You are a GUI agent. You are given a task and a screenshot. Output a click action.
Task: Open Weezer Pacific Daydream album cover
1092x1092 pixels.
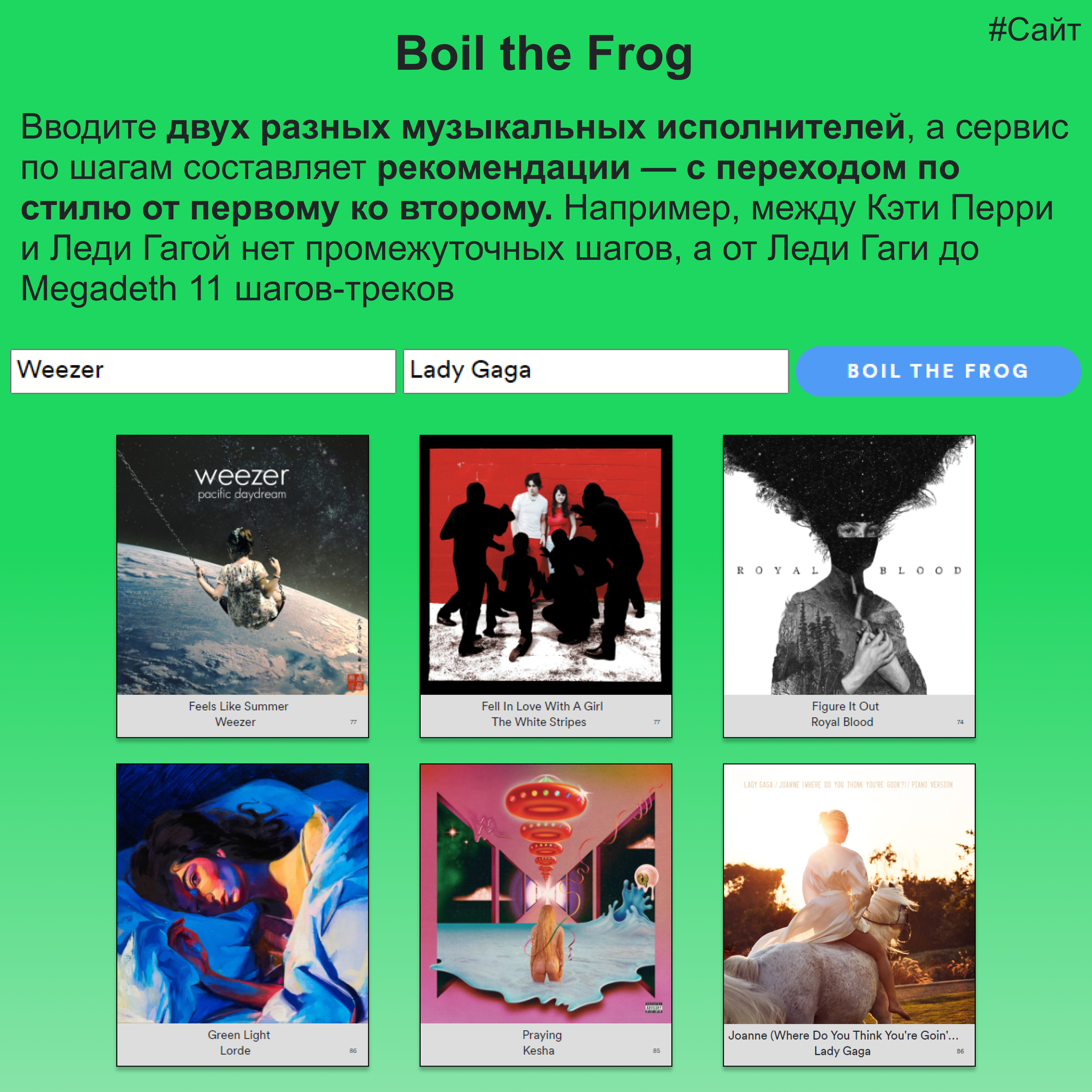(x=243, y=565)
